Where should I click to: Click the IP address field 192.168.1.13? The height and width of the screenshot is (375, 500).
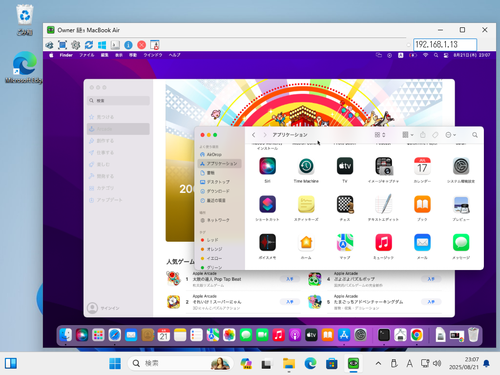click(x=445, y=44)
